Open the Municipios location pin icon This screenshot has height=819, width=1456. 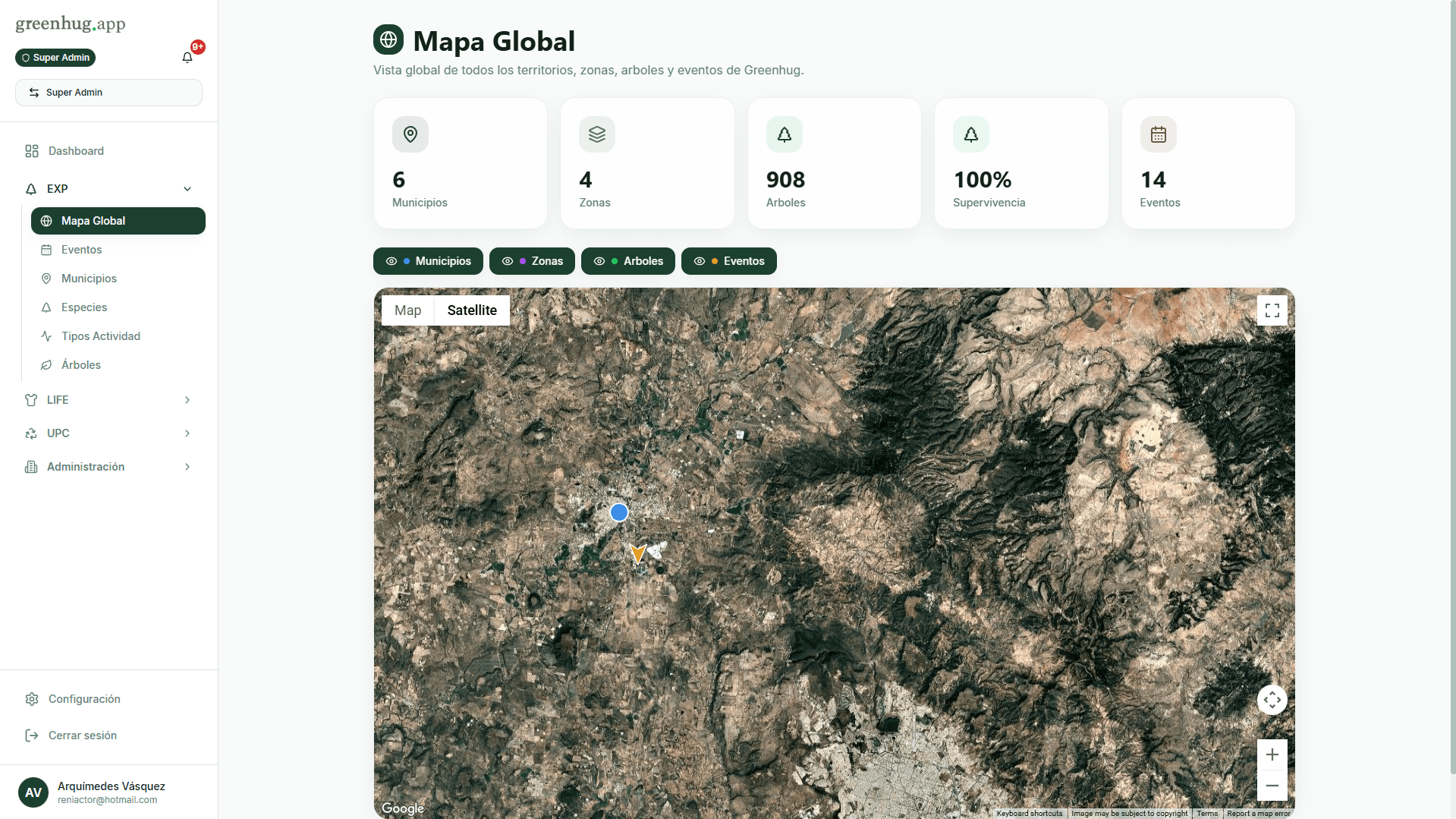coord(46,279)
